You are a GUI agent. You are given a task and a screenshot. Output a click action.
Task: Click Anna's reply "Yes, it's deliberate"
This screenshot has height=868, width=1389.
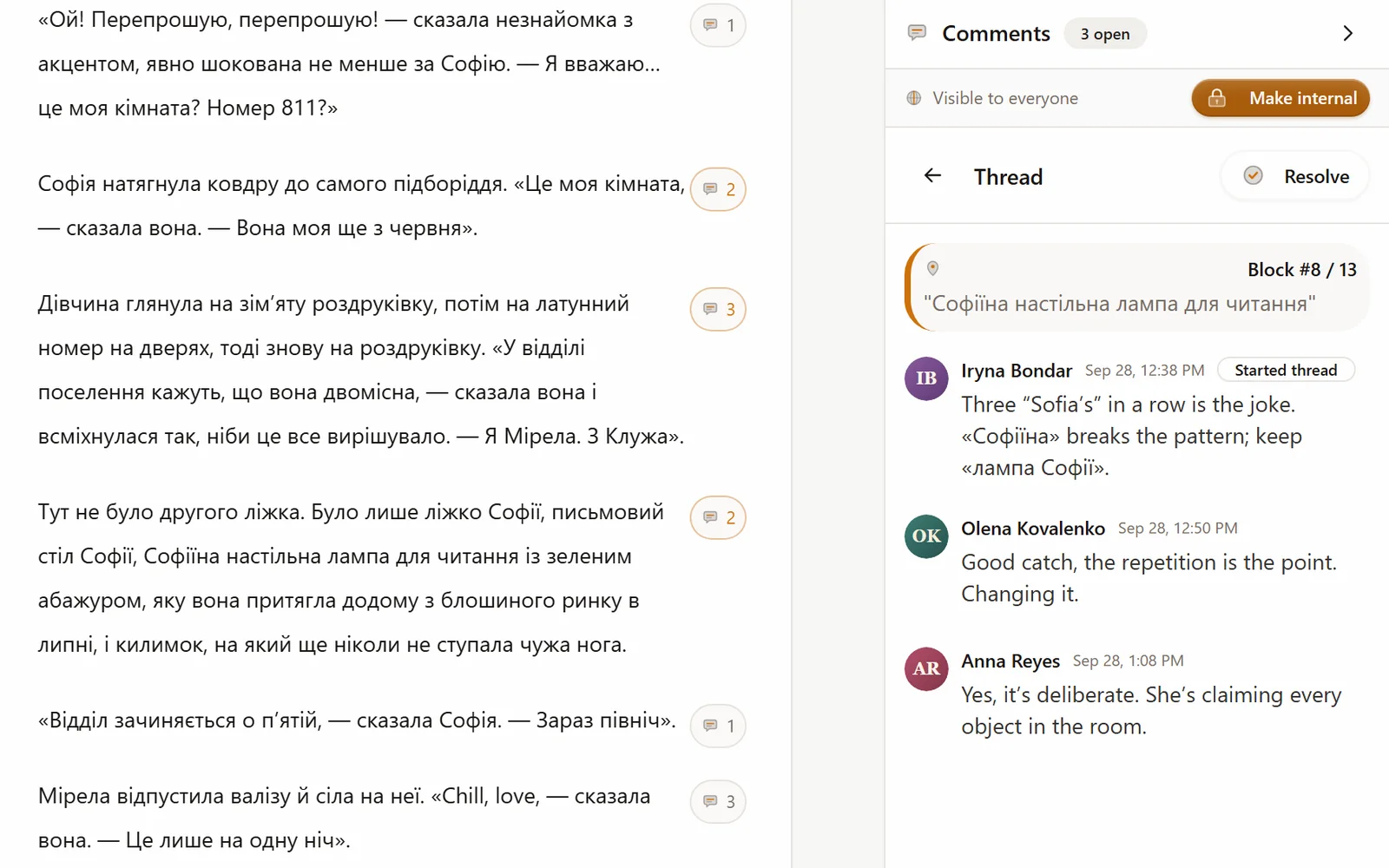coord(1151,711)
